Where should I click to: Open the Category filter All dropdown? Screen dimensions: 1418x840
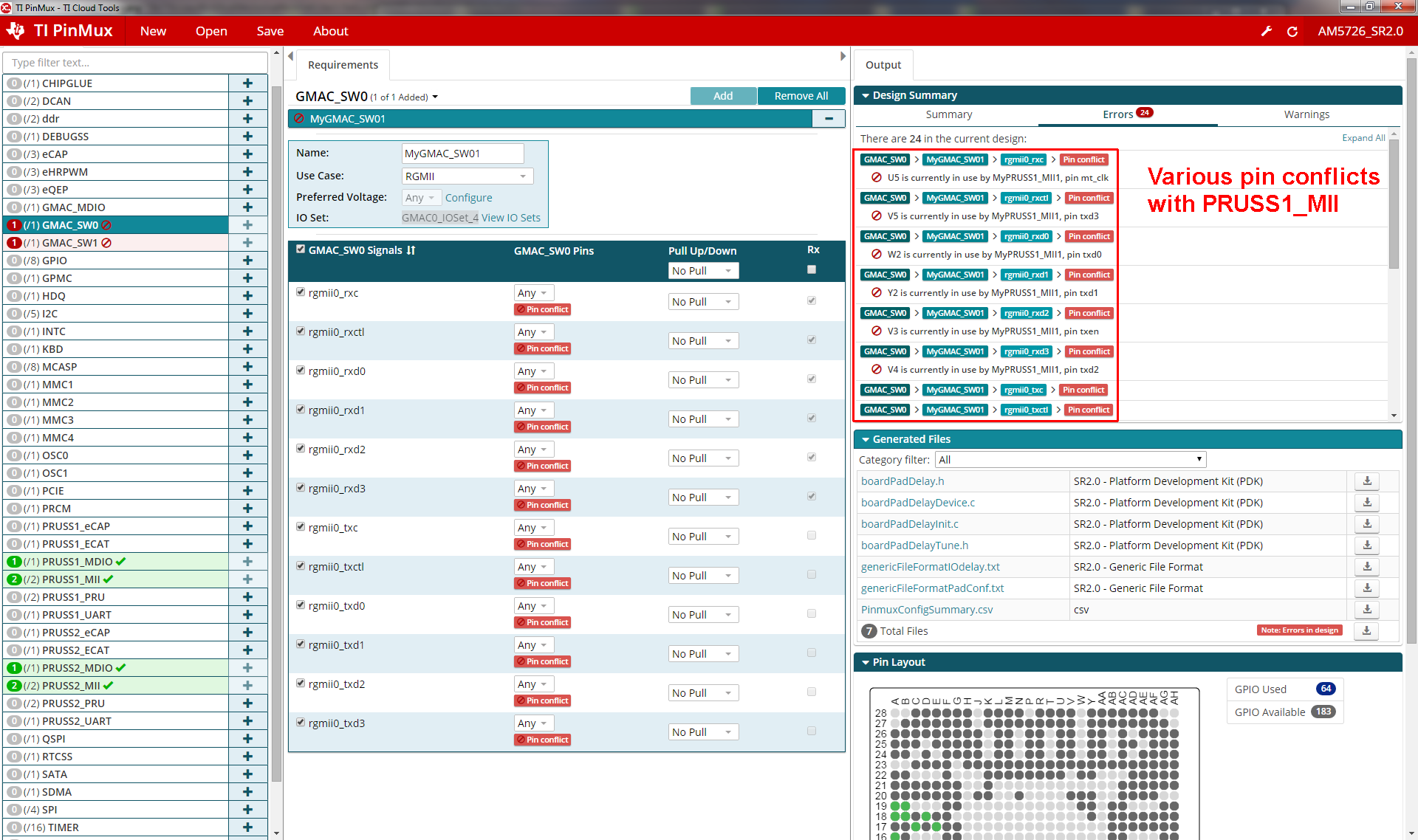(x=1070, y=460)
